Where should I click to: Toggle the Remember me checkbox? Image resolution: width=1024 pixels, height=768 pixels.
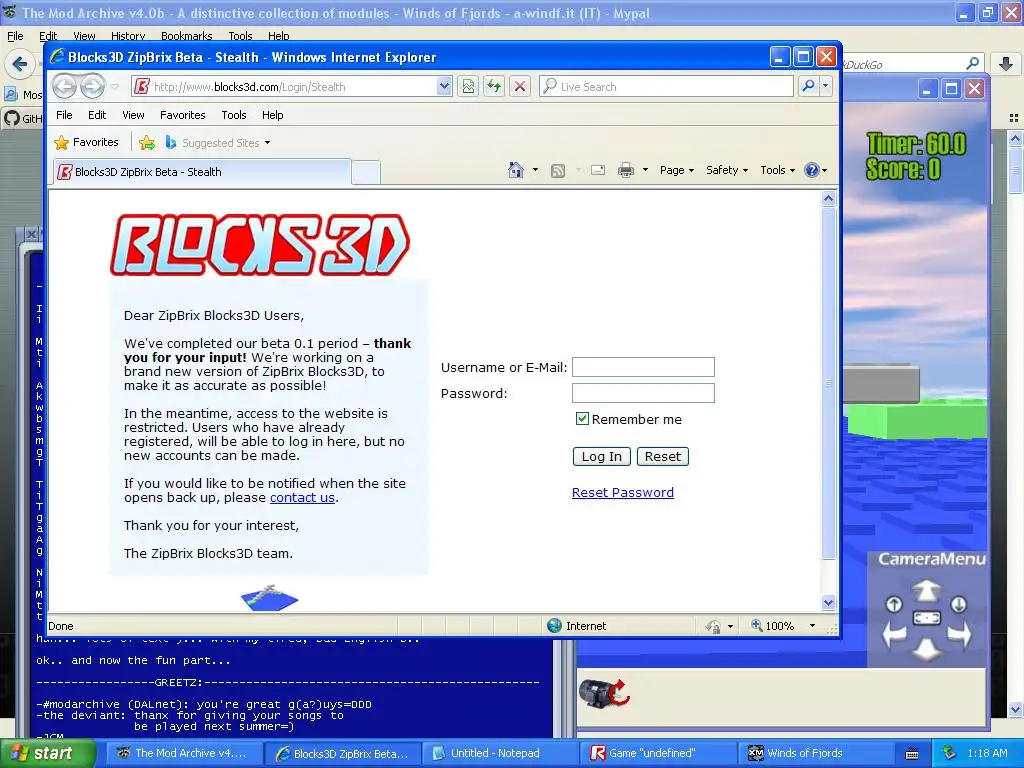582,419
